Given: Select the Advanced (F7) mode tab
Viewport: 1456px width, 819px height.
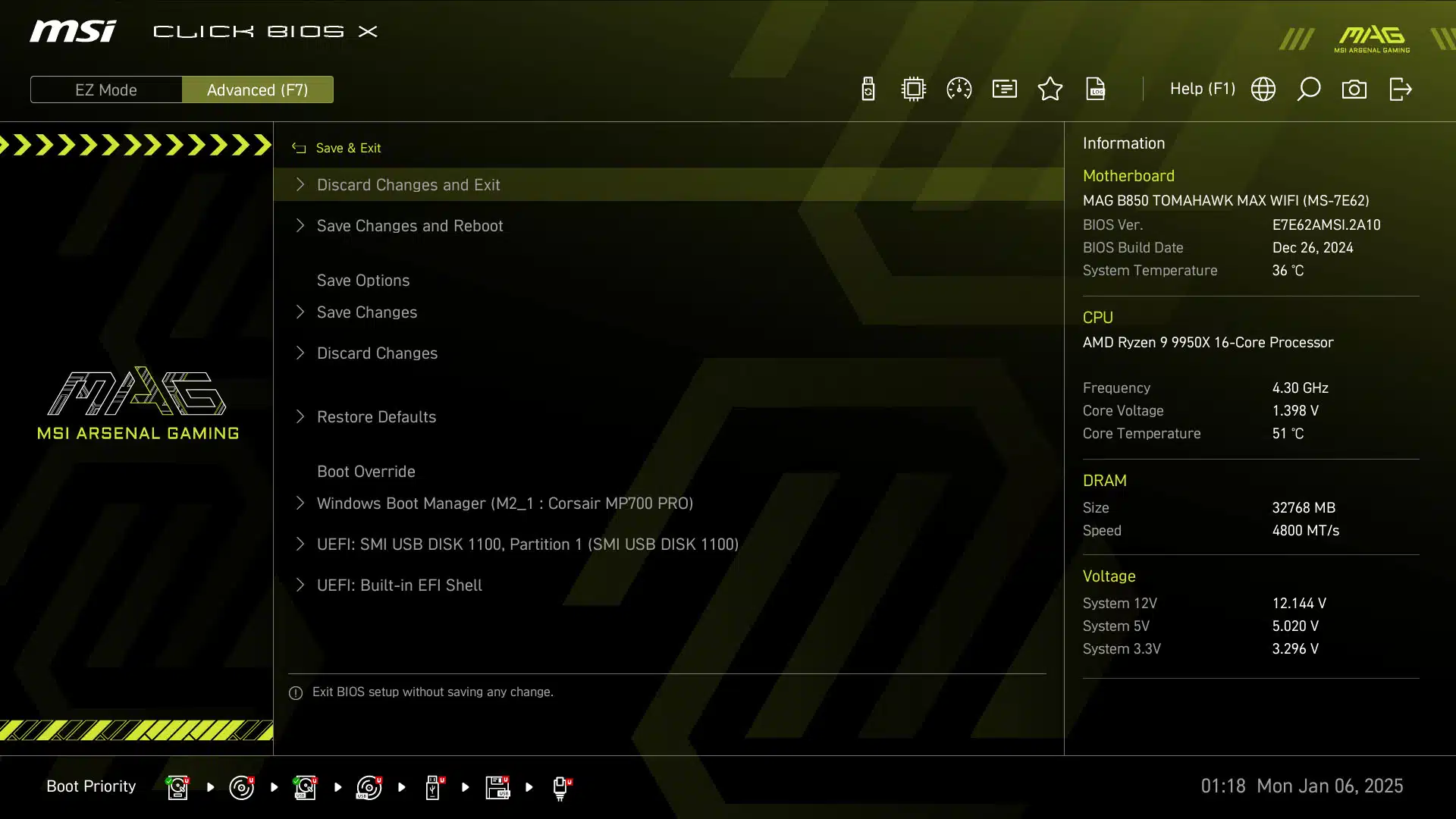Looking at the screenshot, I should point(258,89).
